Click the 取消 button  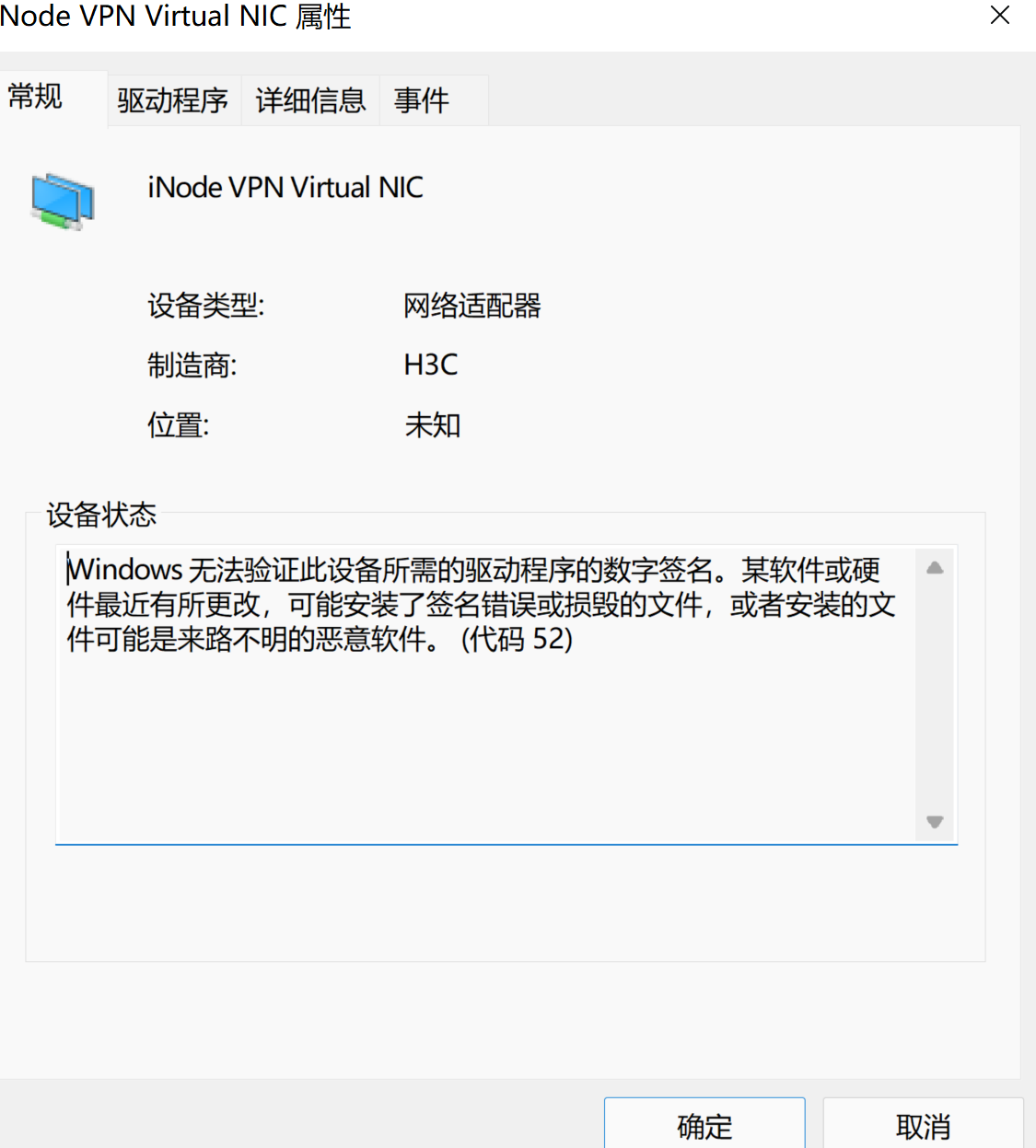[923, 1124]
